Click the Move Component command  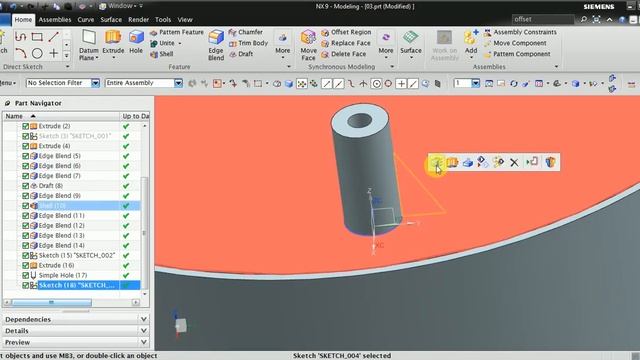click(x=515, y=43)
